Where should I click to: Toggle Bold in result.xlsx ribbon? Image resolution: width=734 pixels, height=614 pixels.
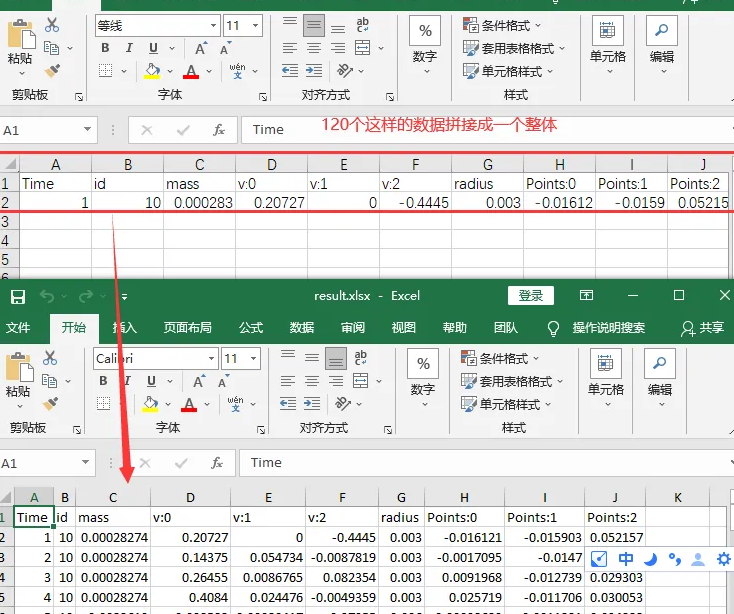click(103, 381)
